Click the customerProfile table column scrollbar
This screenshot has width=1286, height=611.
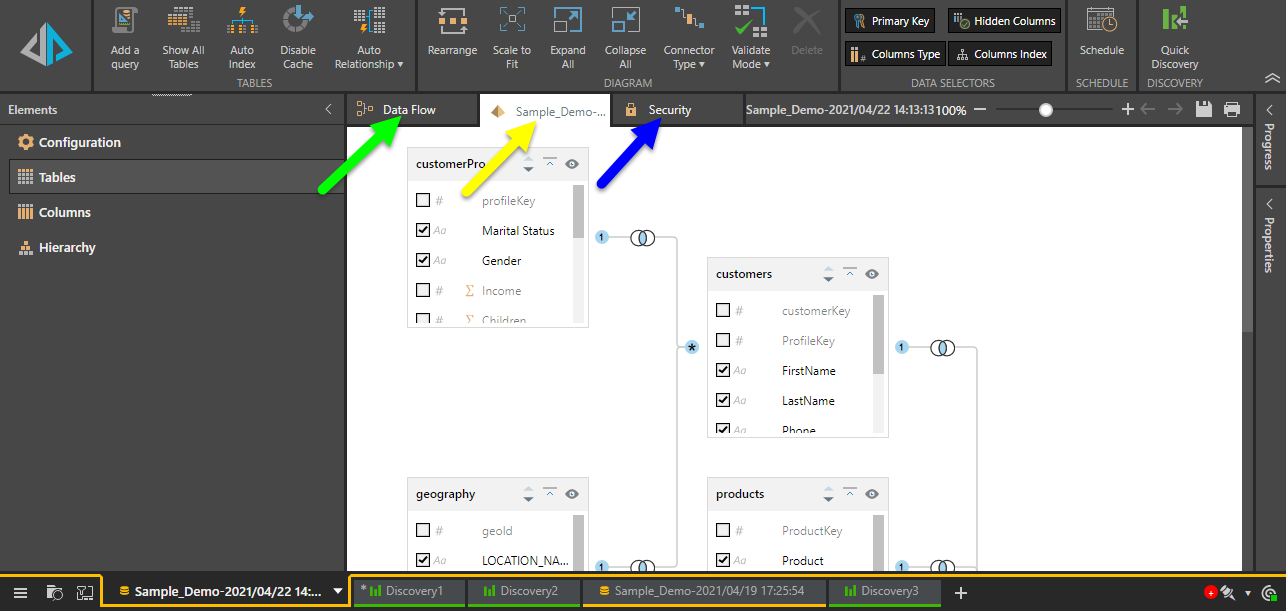click(578, 211)
